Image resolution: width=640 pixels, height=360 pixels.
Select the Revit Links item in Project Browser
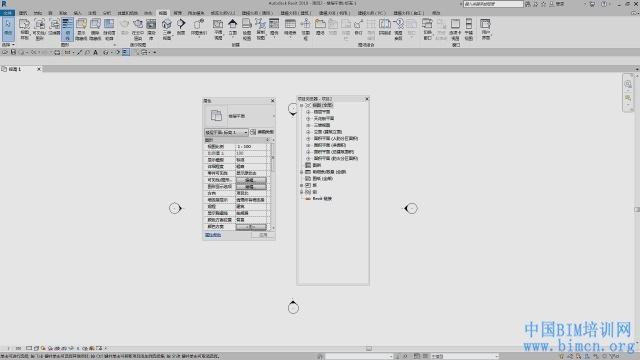(x=322, y=198)
